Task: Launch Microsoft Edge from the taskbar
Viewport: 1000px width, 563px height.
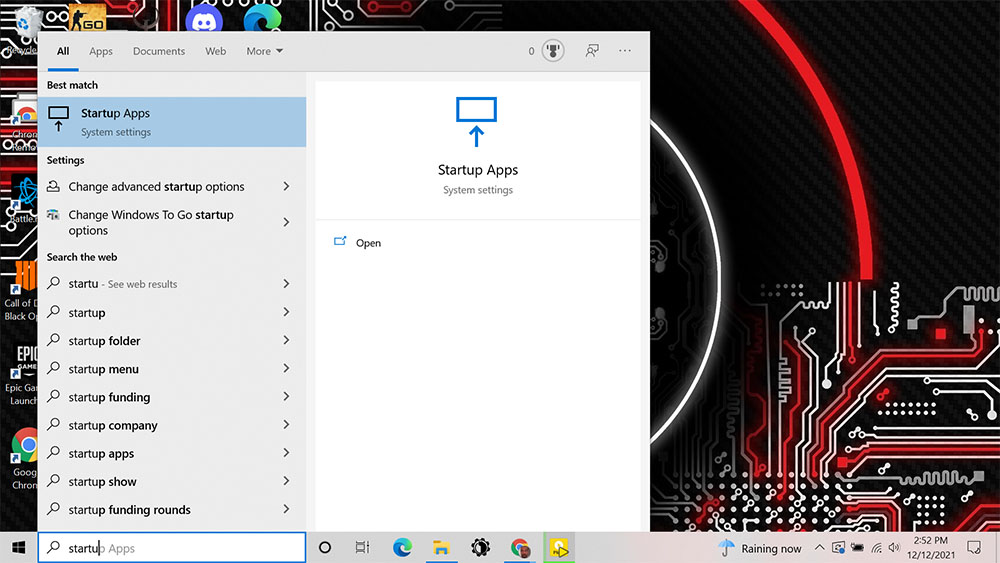Action: click(402, 548)
